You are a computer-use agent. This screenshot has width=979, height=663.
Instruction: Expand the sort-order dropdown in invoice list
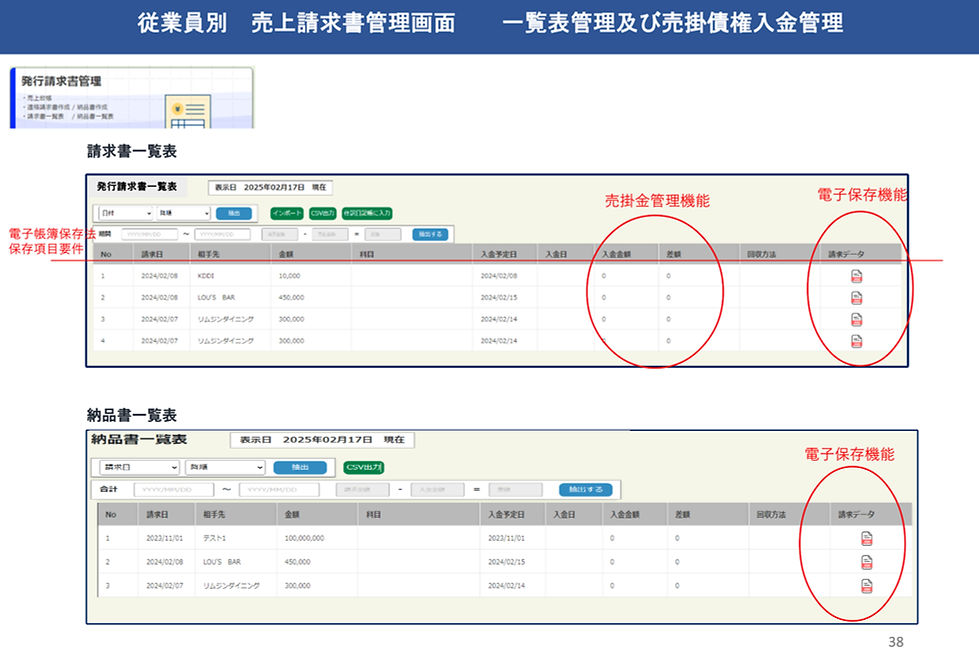point(184,213)
